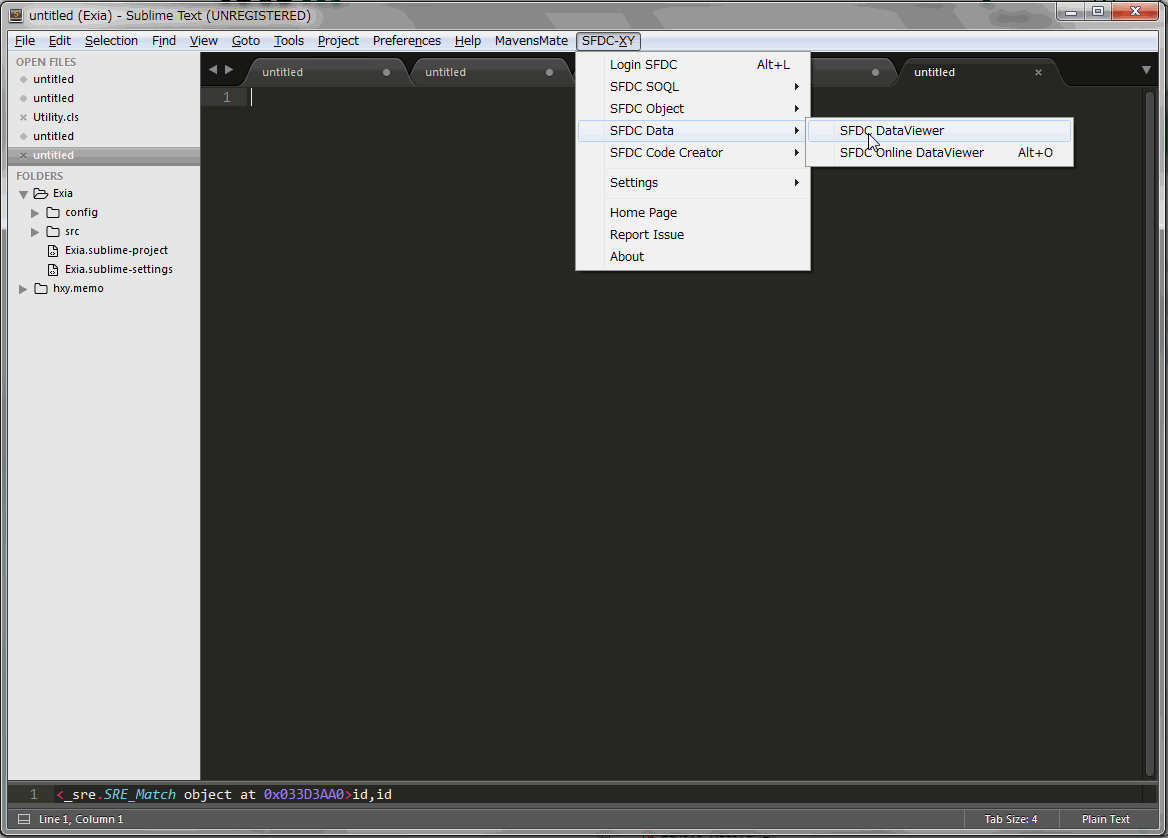
Task: Choose Login SFDC
Action: pos(693,65)
